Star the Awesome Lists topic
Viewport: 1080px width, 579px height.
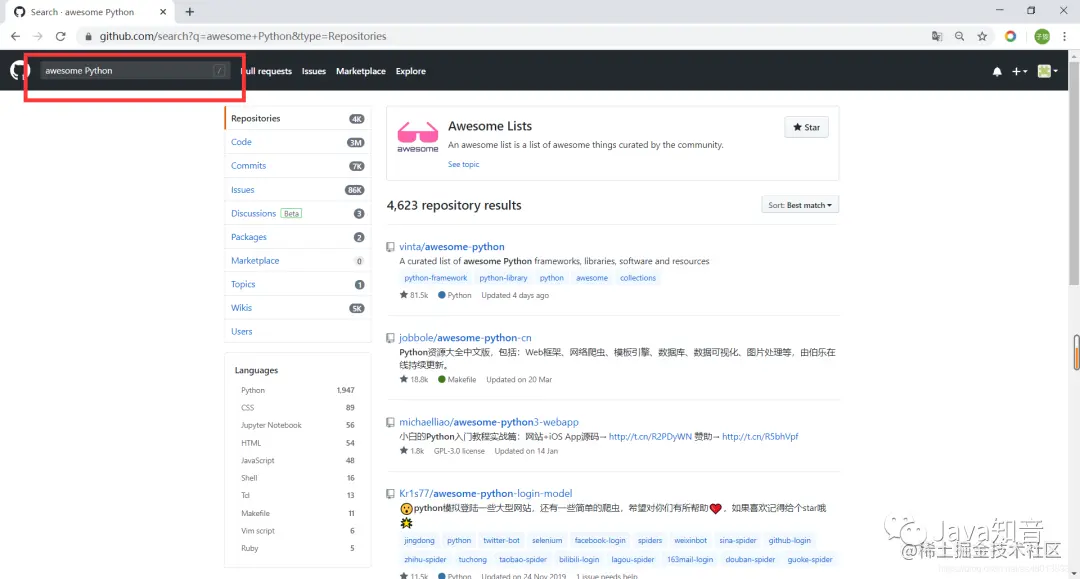pyautogui.click(x=806, y=127)
